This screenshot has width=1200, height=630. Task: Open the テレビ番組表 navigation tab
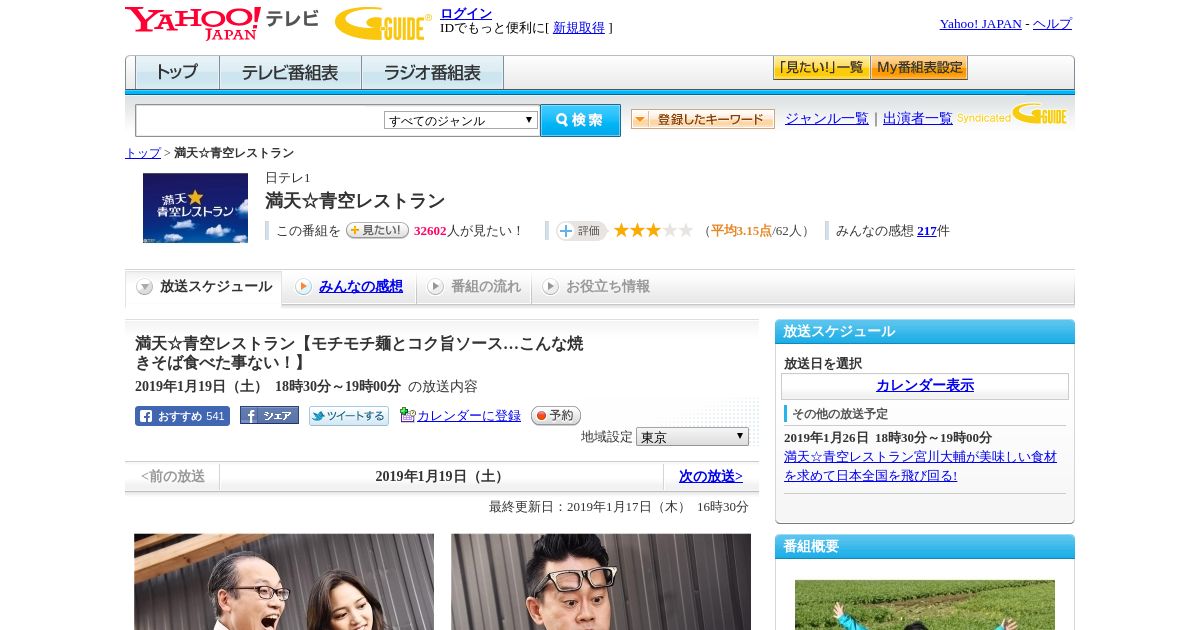pyautogui.click(x=290, y=73)
